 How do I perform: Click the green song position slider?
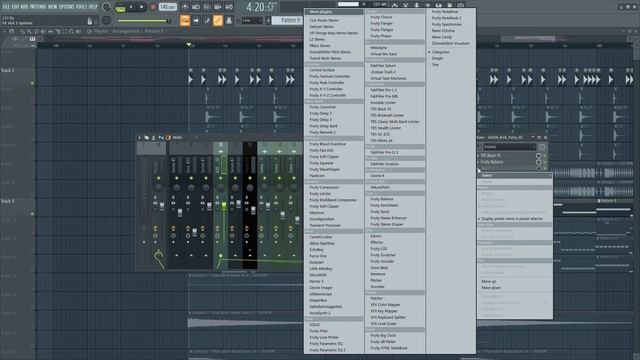tap(145, 20)
